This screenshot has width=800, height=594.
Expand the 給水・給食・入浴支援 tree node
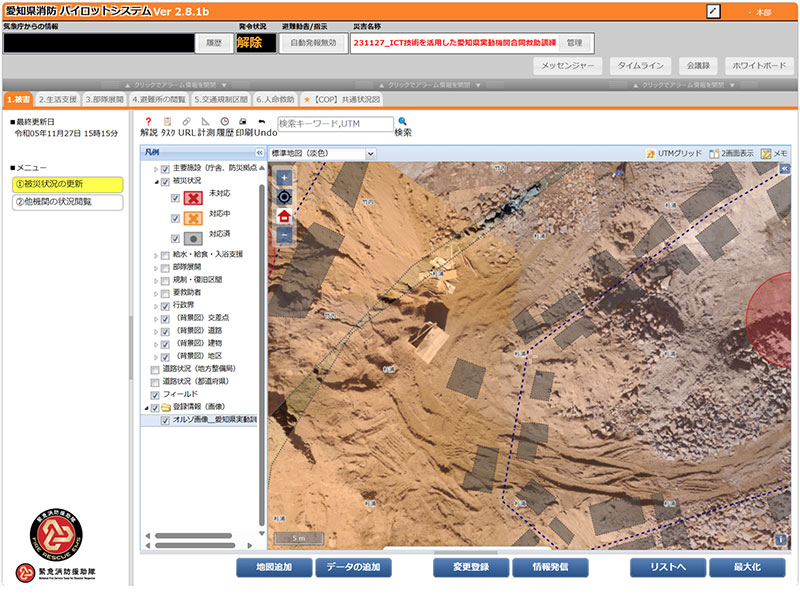click(x=156, y=255)
